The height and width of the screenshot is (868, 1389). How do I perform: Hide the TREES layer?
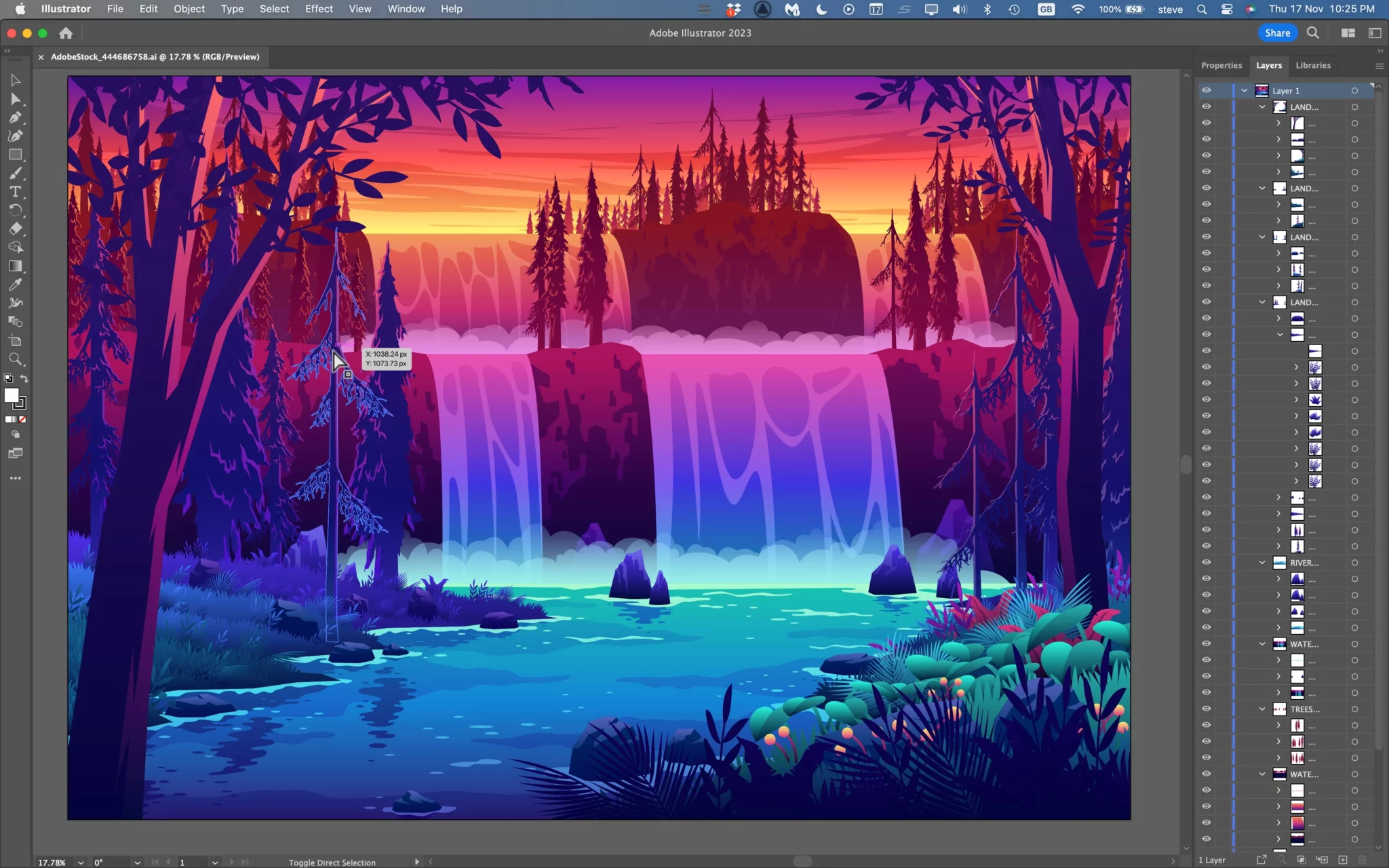[1206, 709]
